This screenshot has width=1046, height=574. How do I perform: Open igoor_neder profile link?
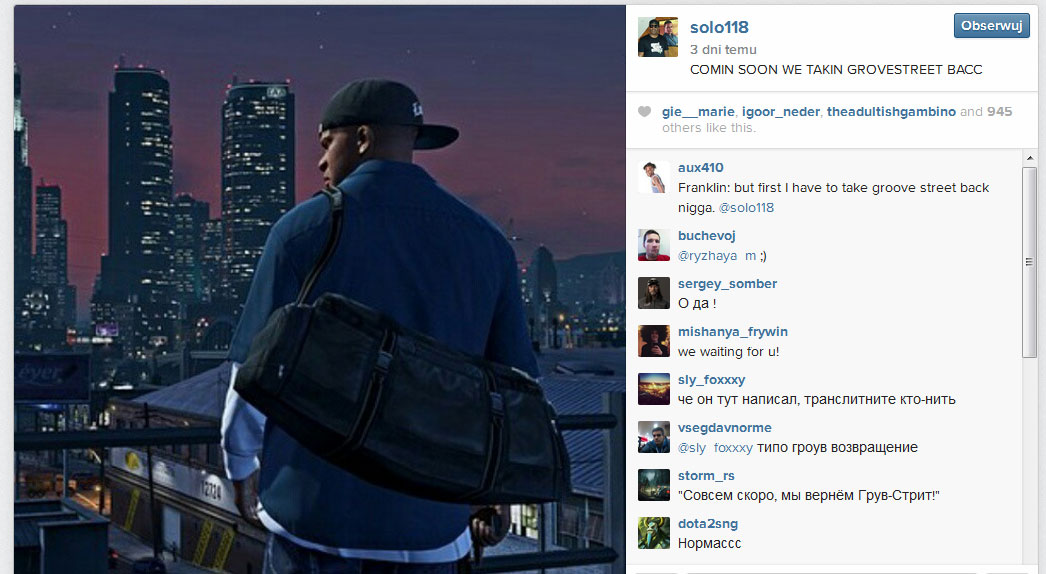point(780,111)
